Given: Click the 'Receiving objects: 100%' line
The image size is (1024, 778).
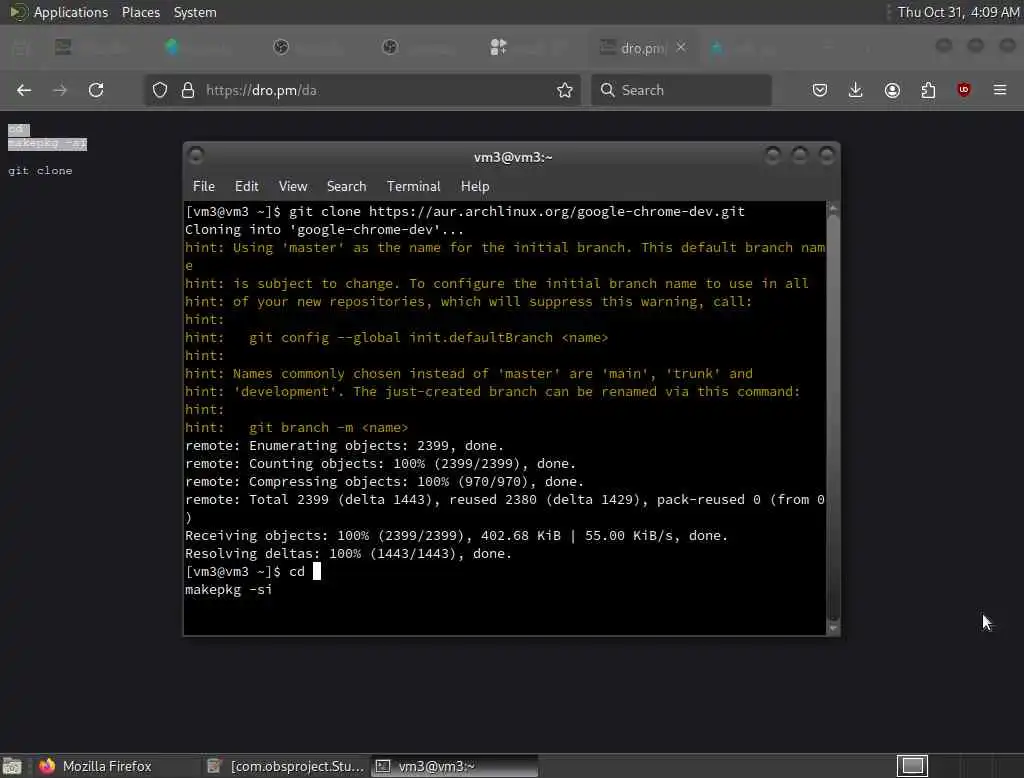Looking at the screenshot, I should click(x=456, y=536).
